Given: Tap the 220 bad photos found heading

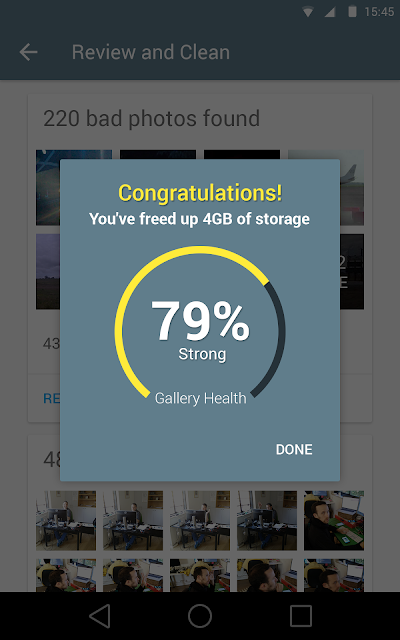Looking at the screenshot, I should pos(151,118).
